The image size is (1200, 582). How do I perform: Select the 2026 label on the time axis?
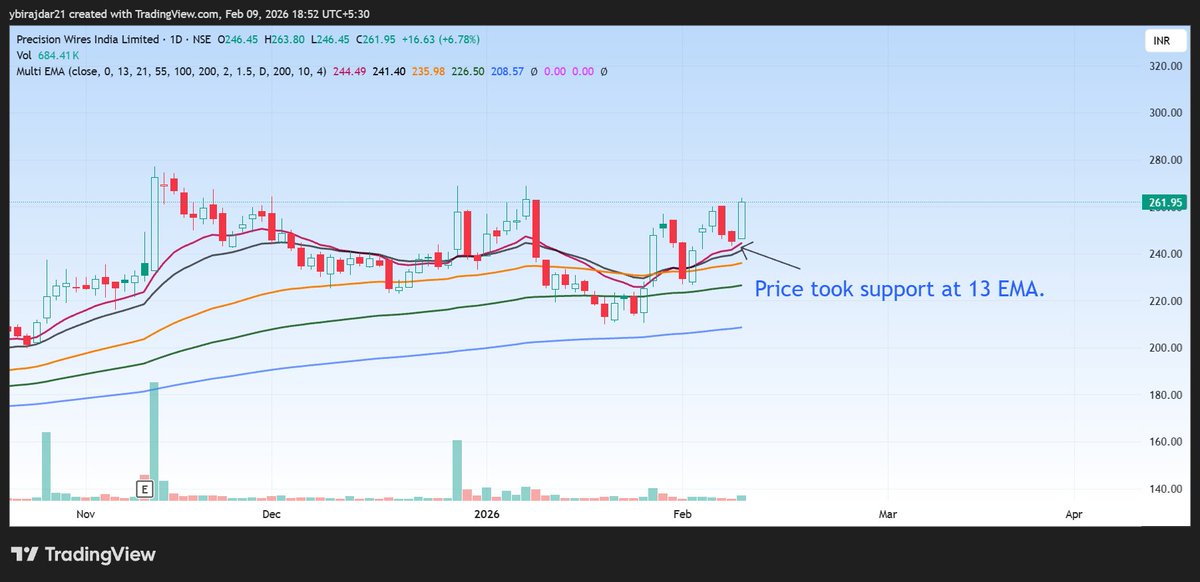(x=487, y=514)
